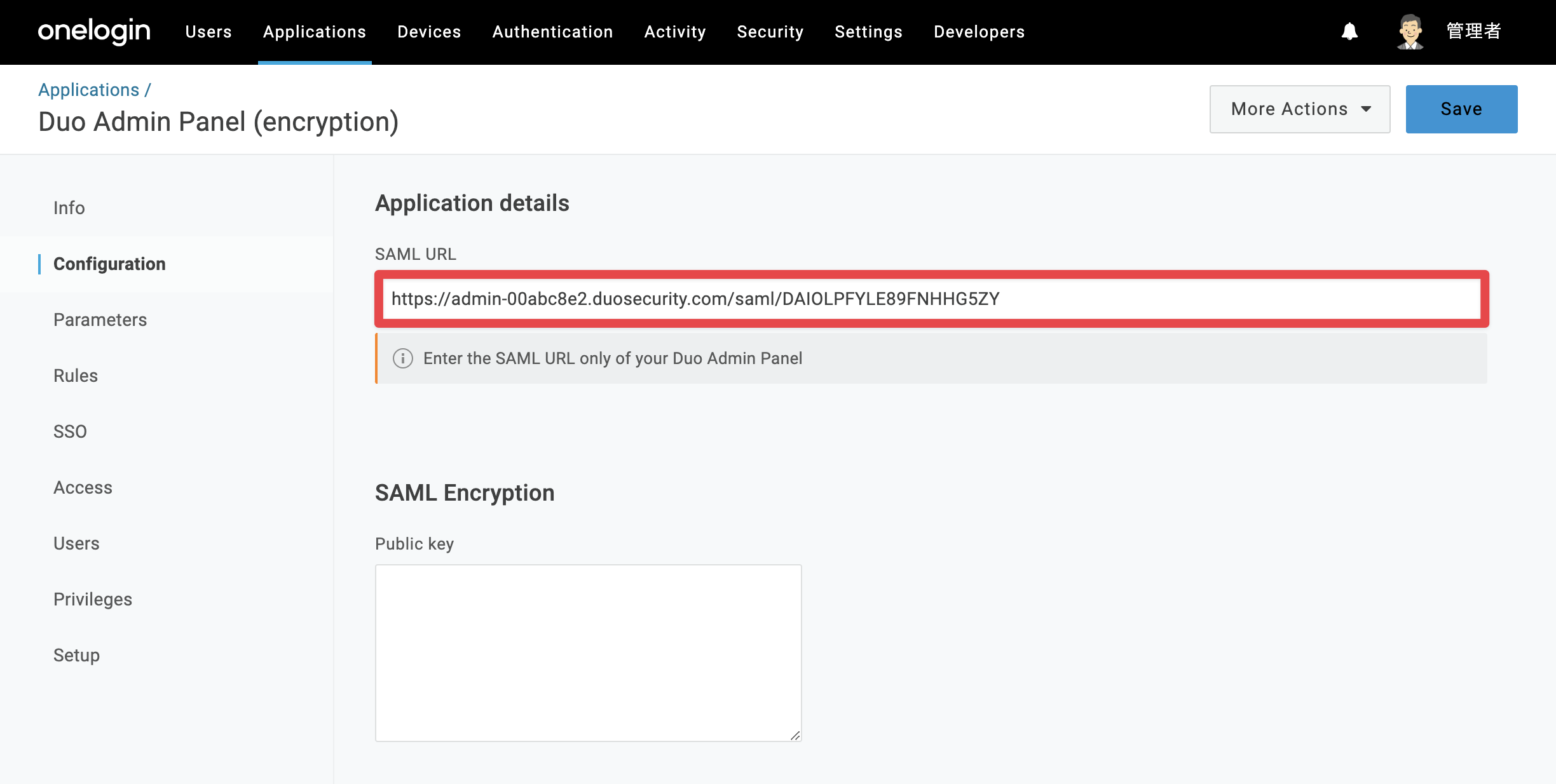Switch to the Privileges sidebar tab
Image resolution: width=1556 pixels, height=784 pixels.
(93, 599)
